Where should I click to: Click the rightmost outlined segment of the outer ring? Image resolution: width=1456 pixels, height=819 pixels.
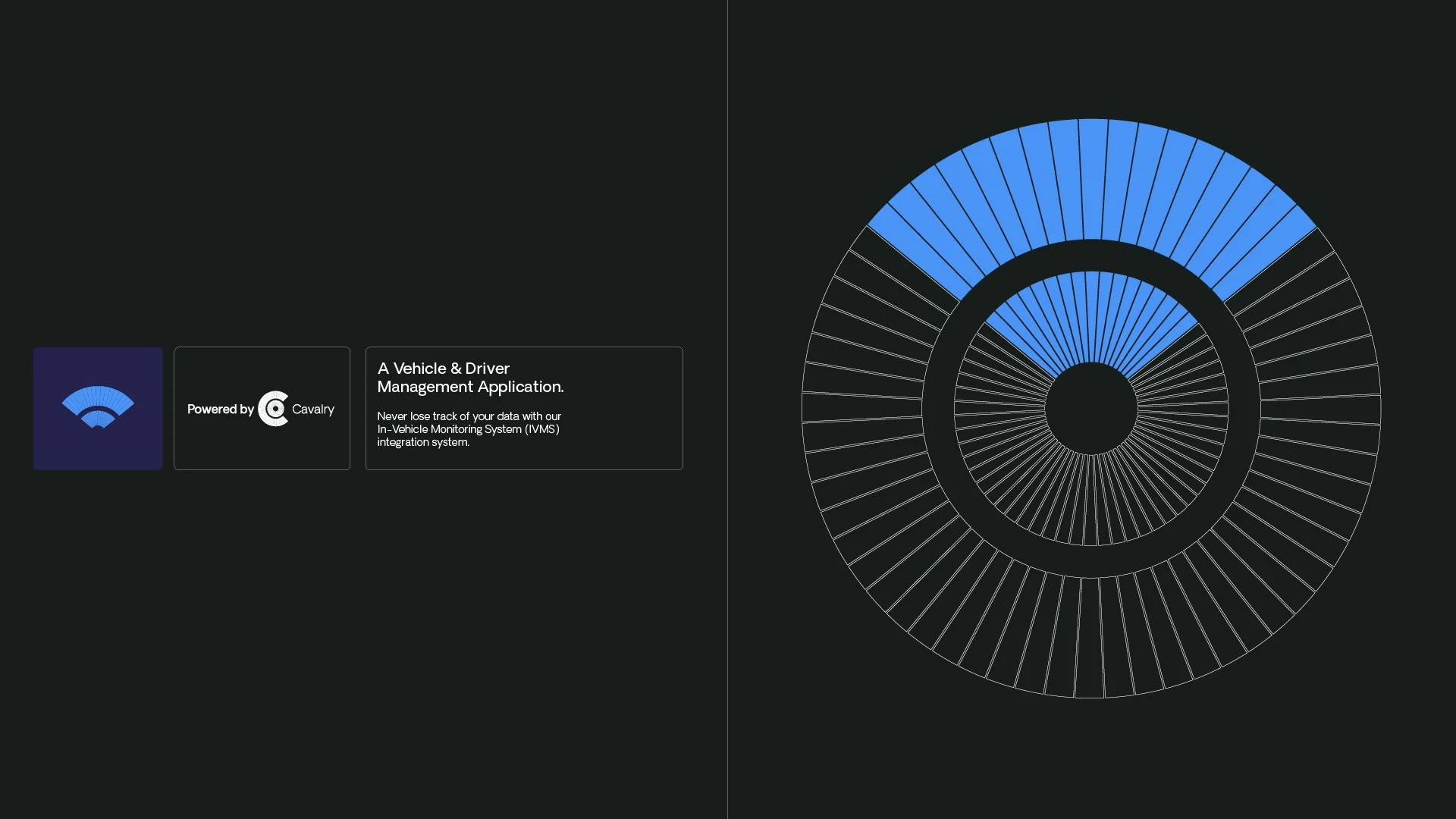pyautogui.click(x=1321, y=409)
